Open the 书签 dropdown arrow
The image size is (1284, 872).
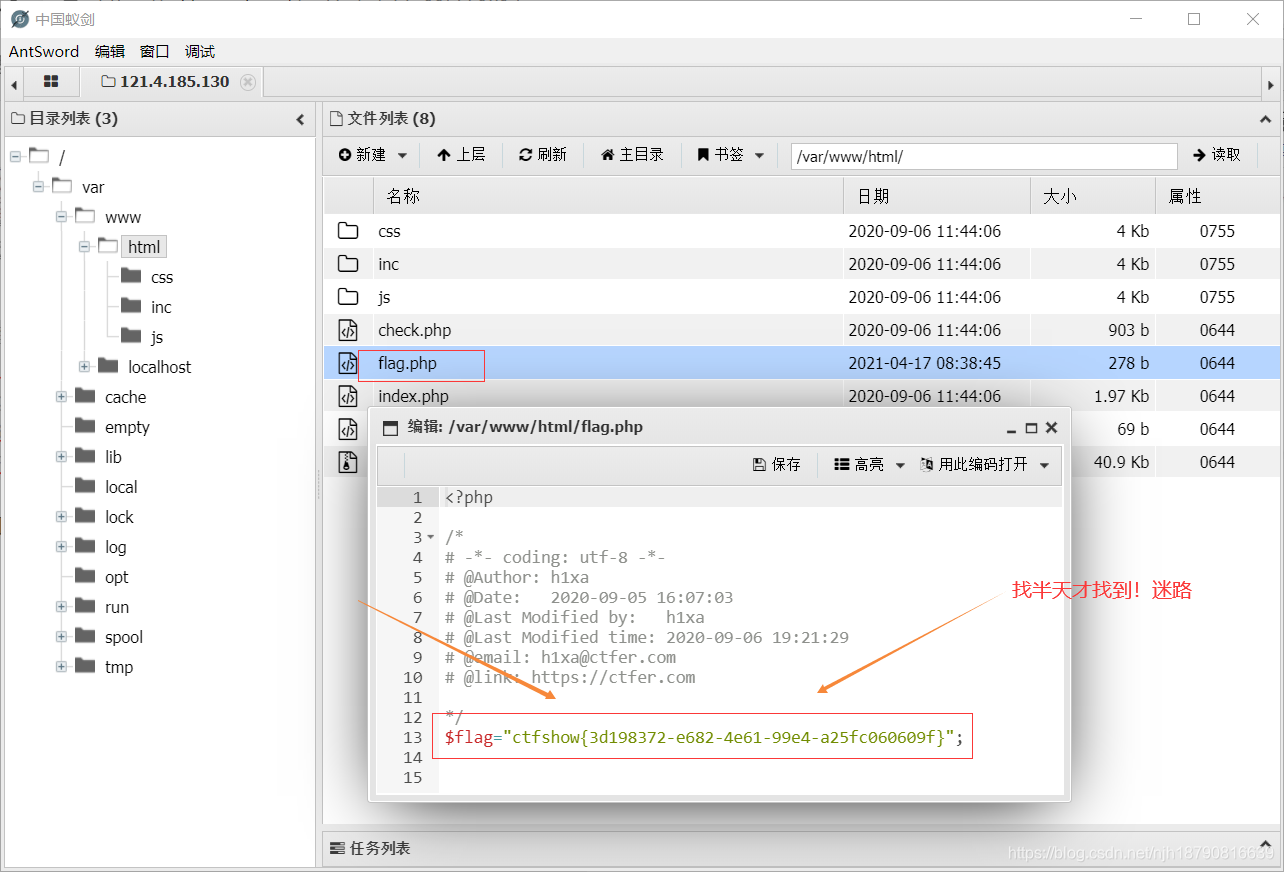pyautogui.click(x=759, y=156)
